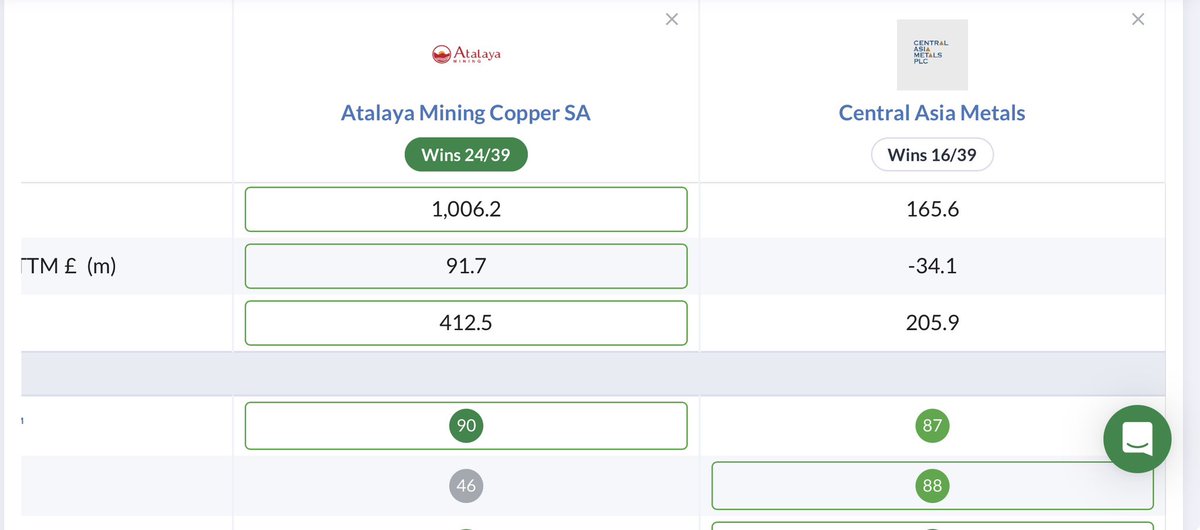1200x530 pixels.
Task: Click the -34.1 value cell
Action: [x=932, y=266]
